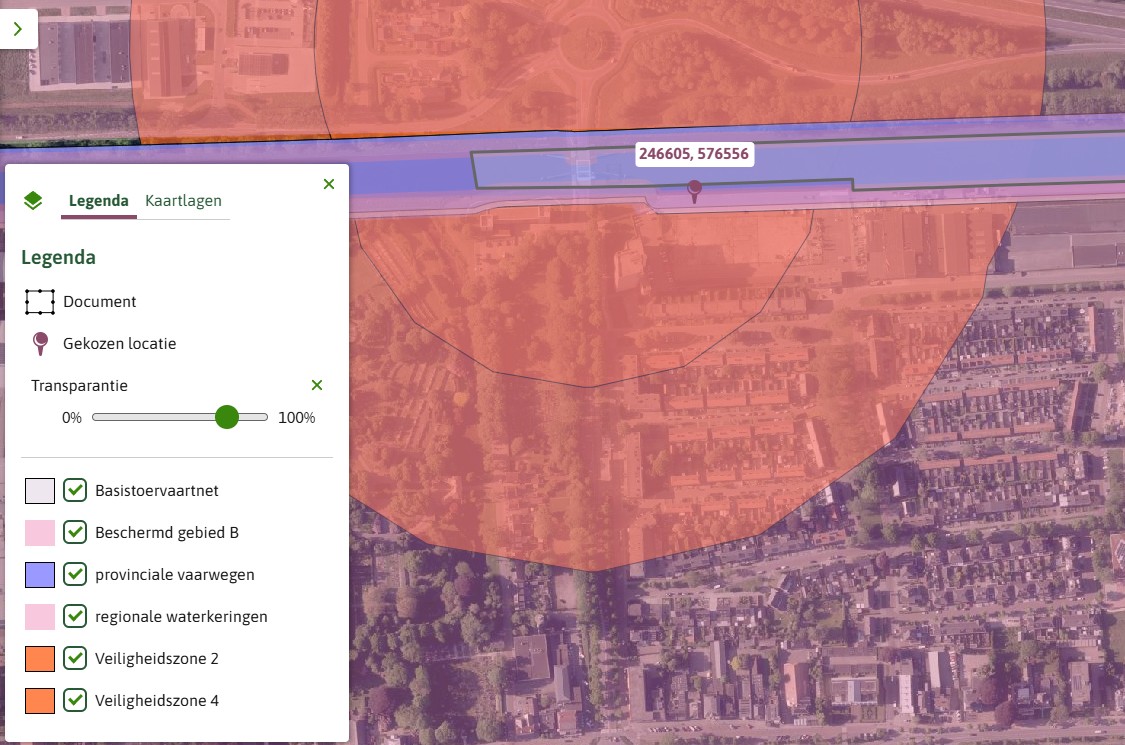This screenshot has height=745, width=1125.
Task: Click the green transparency slider handle
Action: pos(227,417)
